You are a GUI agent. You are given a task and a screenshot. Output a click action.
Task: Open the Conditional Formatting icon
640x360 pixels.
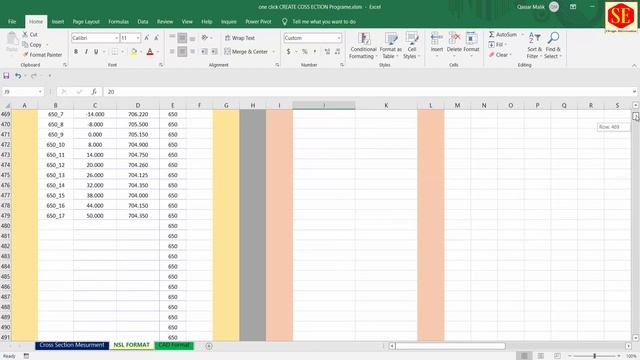pyautogui.click(x=363, y=38)
